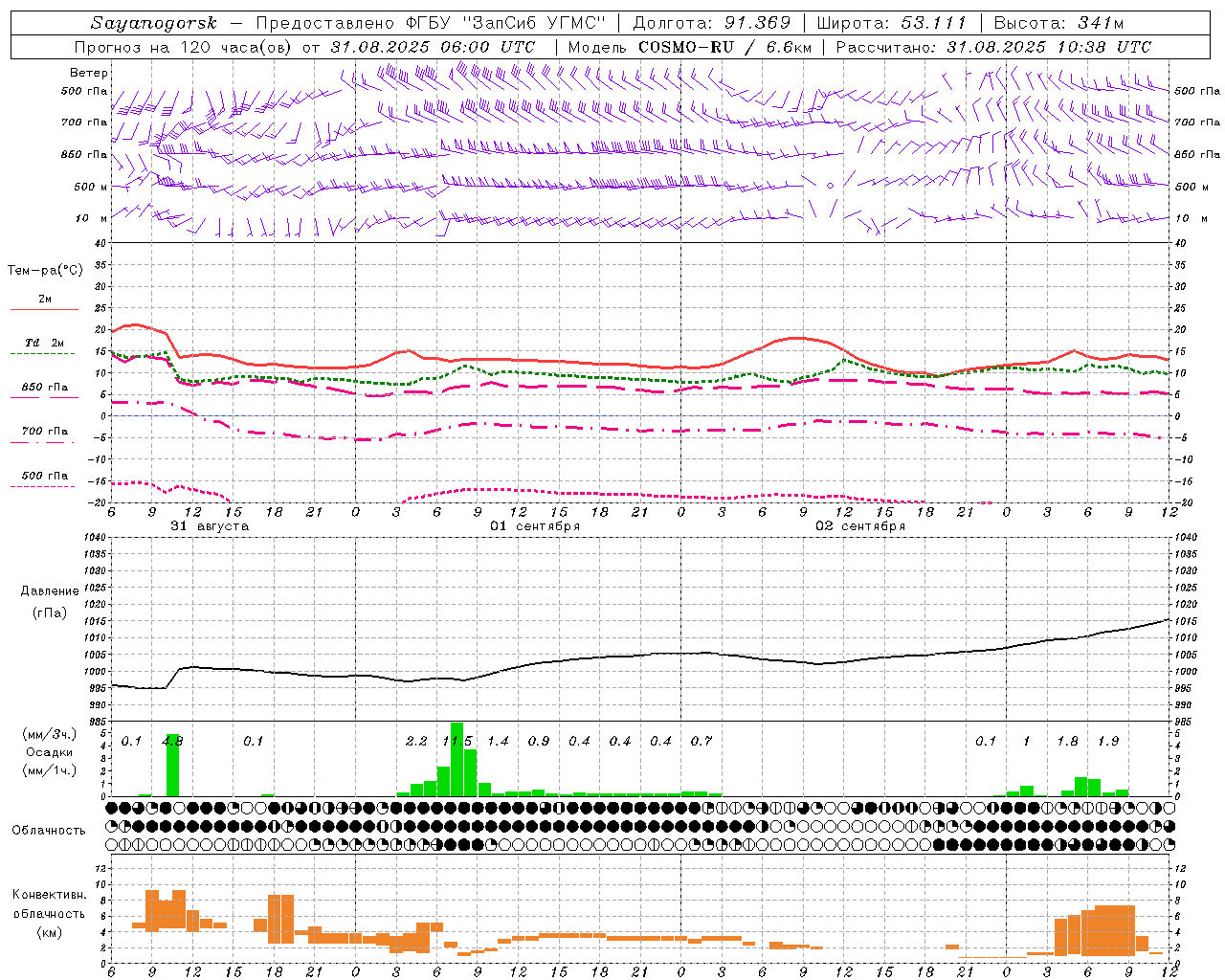Select the 'Широта: 53.111' header field
Viewport: 1225px width, 980px height.
click(892, 23)
